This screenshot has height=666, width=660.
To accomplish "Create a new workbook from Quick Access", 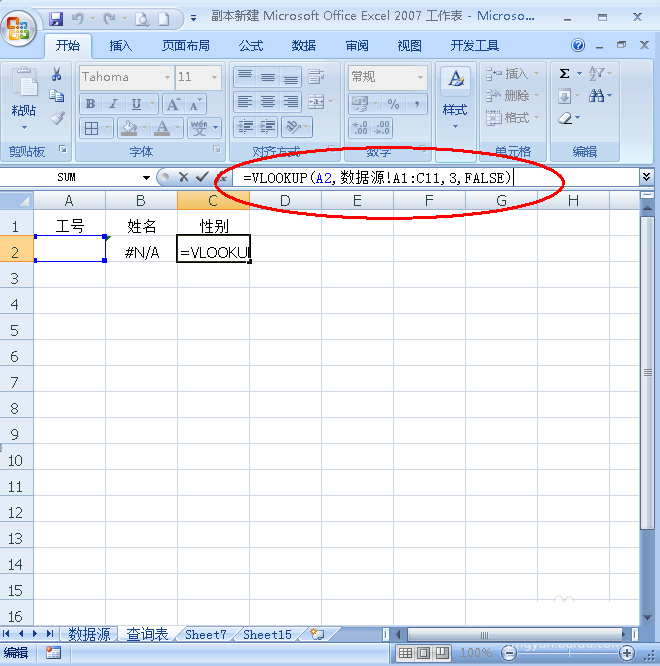I will point(164,19).
